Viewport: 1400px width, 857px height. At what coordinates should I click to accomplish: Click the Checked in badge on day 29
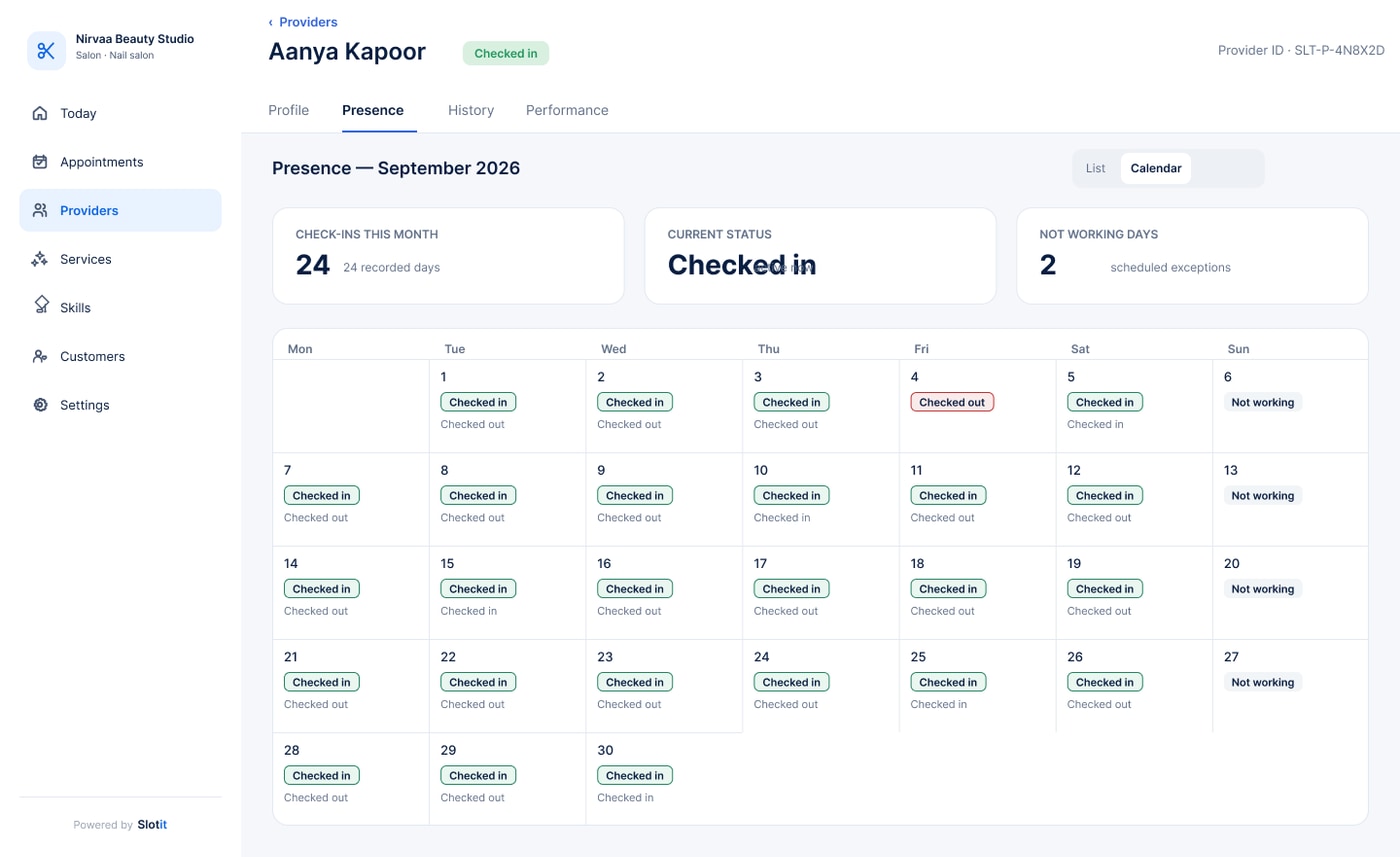[x=478, y=775]
